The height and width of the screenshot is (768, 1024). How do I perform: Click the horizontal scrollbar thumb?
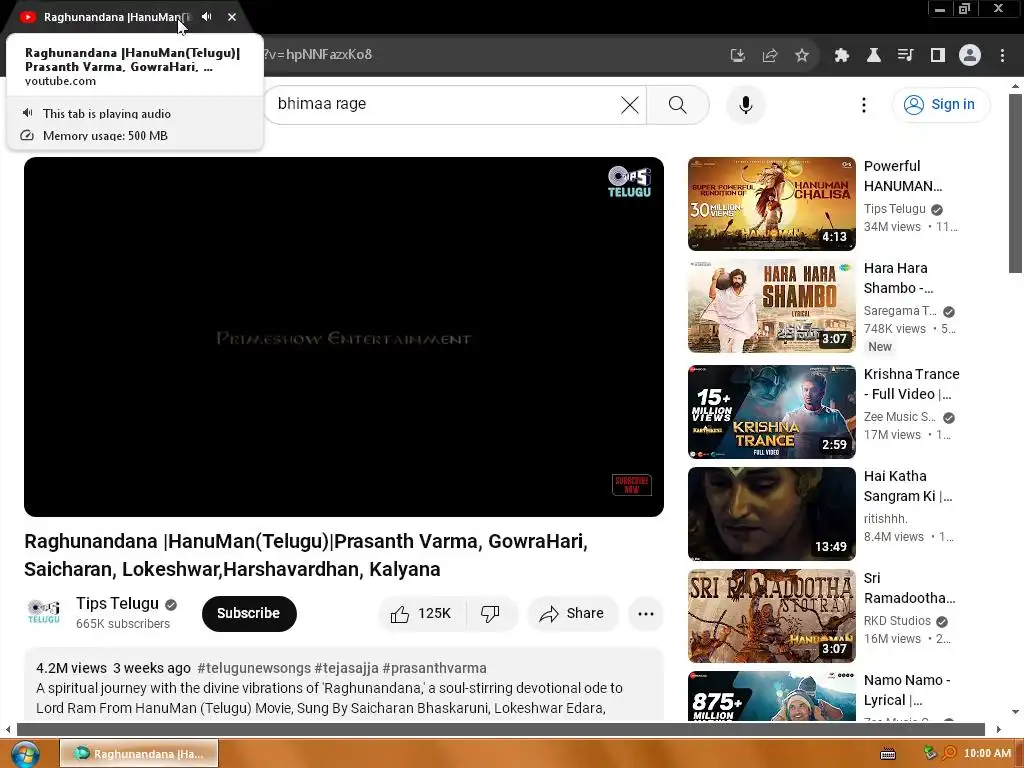pyautogui.click(x=500, y=729)
